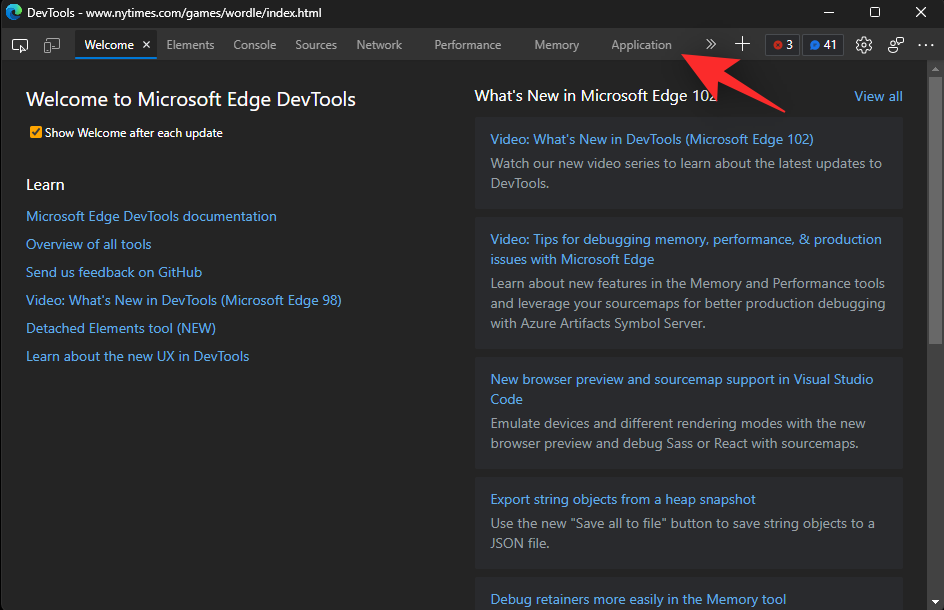
Task: Switch to the Console tab
Action: (254, 45)
